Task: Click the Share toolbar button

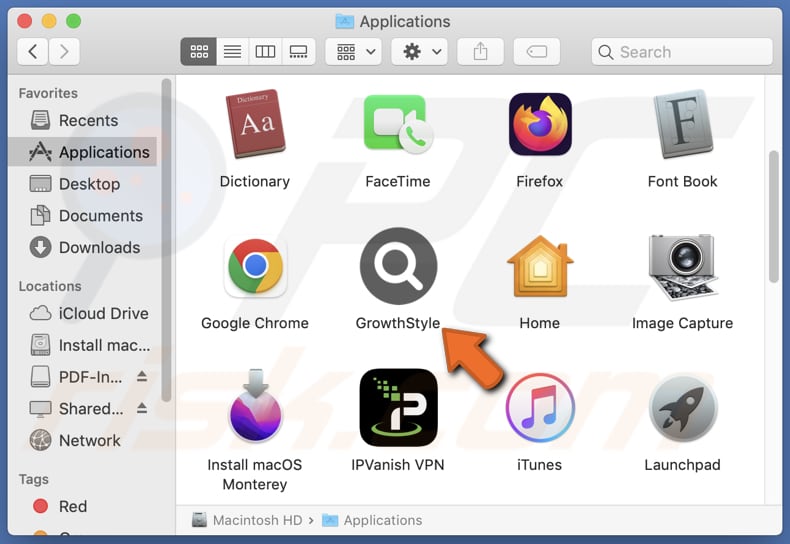Action: 481,51
